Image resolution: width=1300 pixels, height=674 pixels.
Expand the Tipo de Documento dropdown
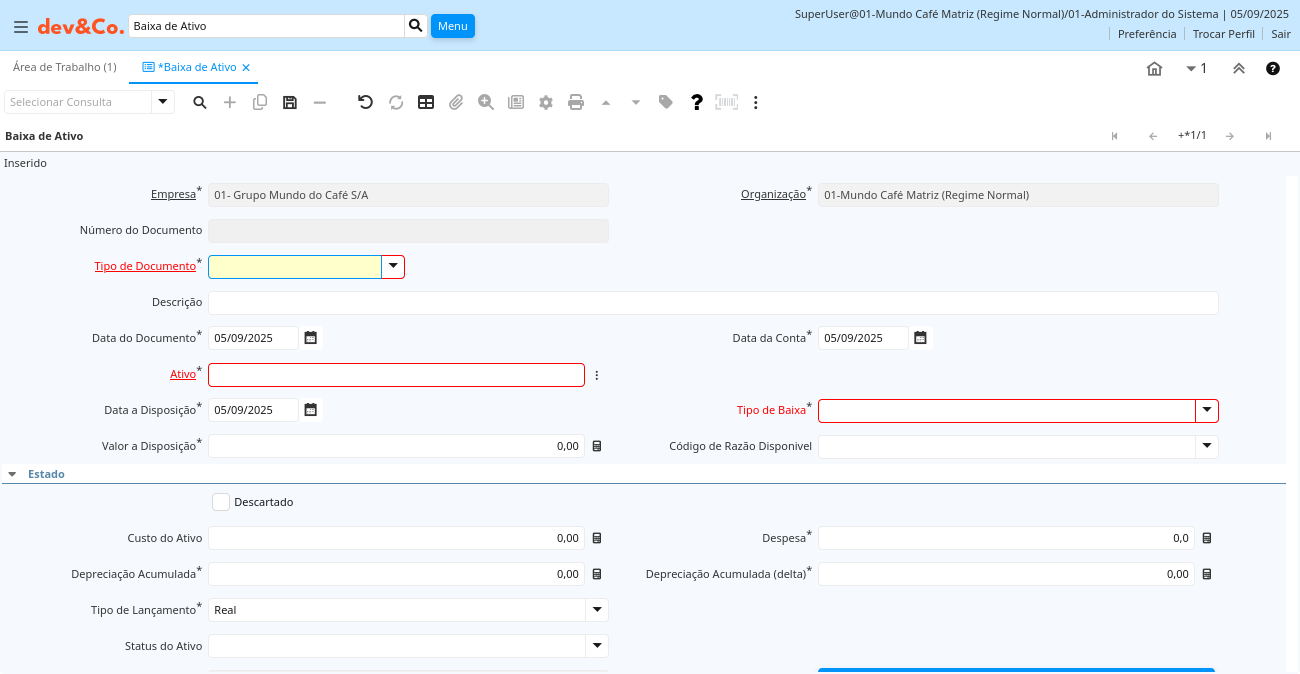tap(393, 267)
